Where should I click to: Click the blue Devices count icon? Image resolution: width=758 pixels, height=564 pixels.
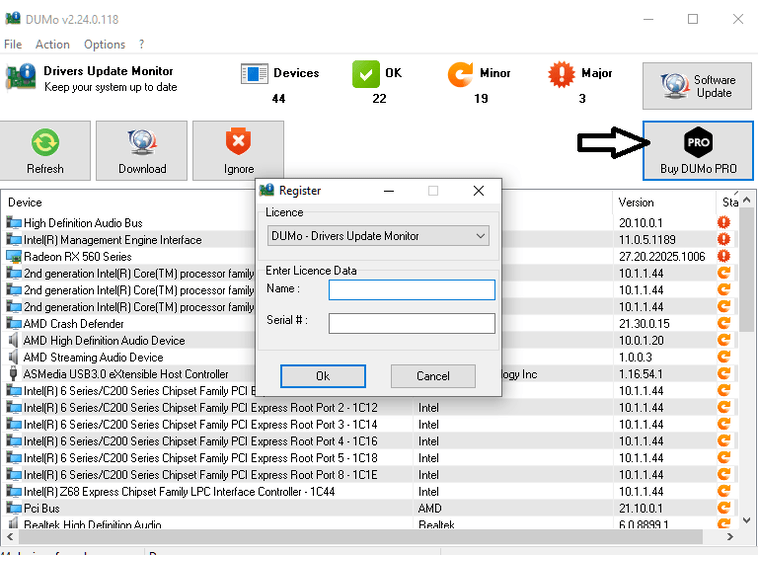pos(255,74)
